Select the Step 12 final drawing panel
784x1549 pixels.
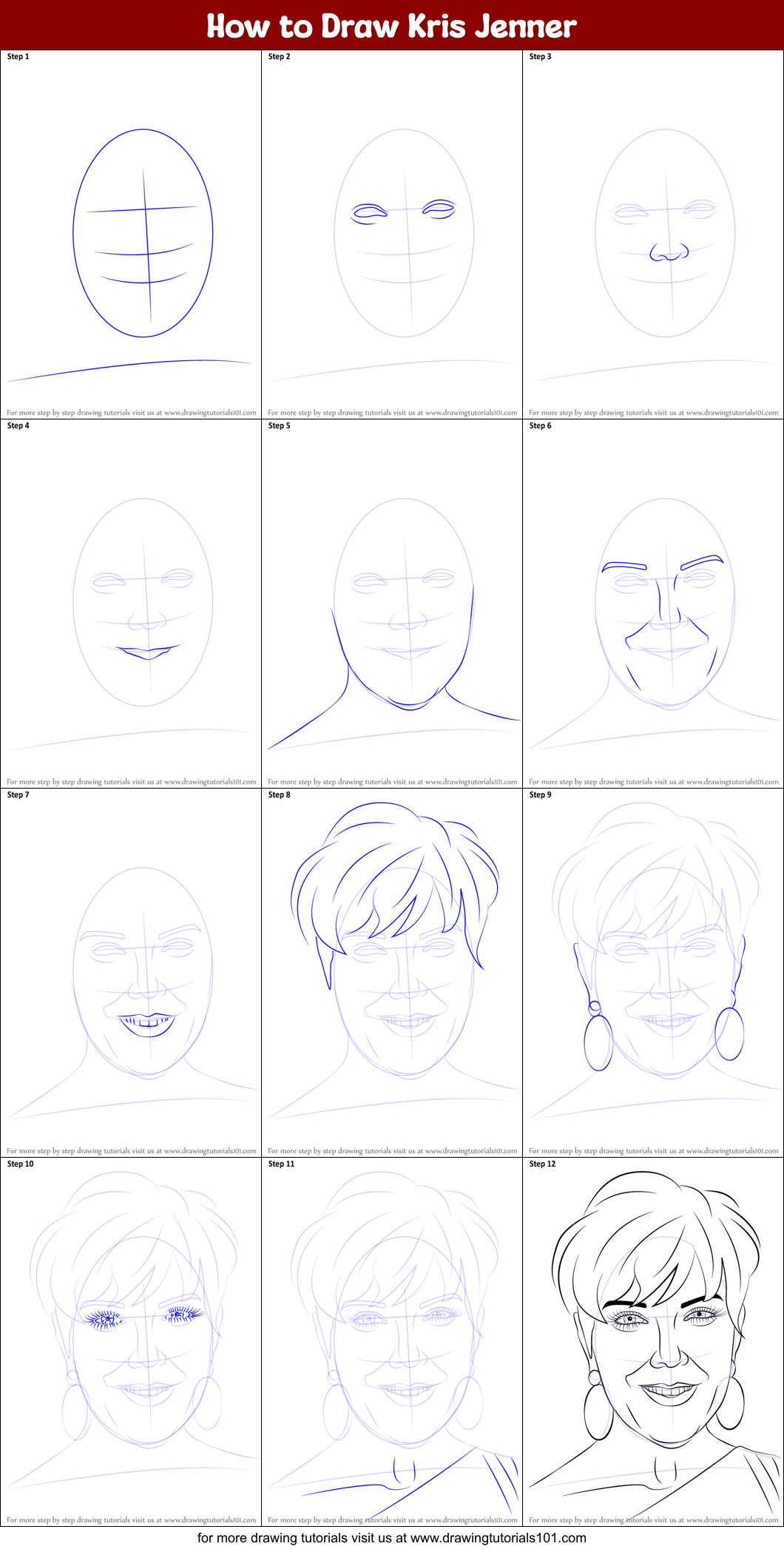coord(653,1342)
